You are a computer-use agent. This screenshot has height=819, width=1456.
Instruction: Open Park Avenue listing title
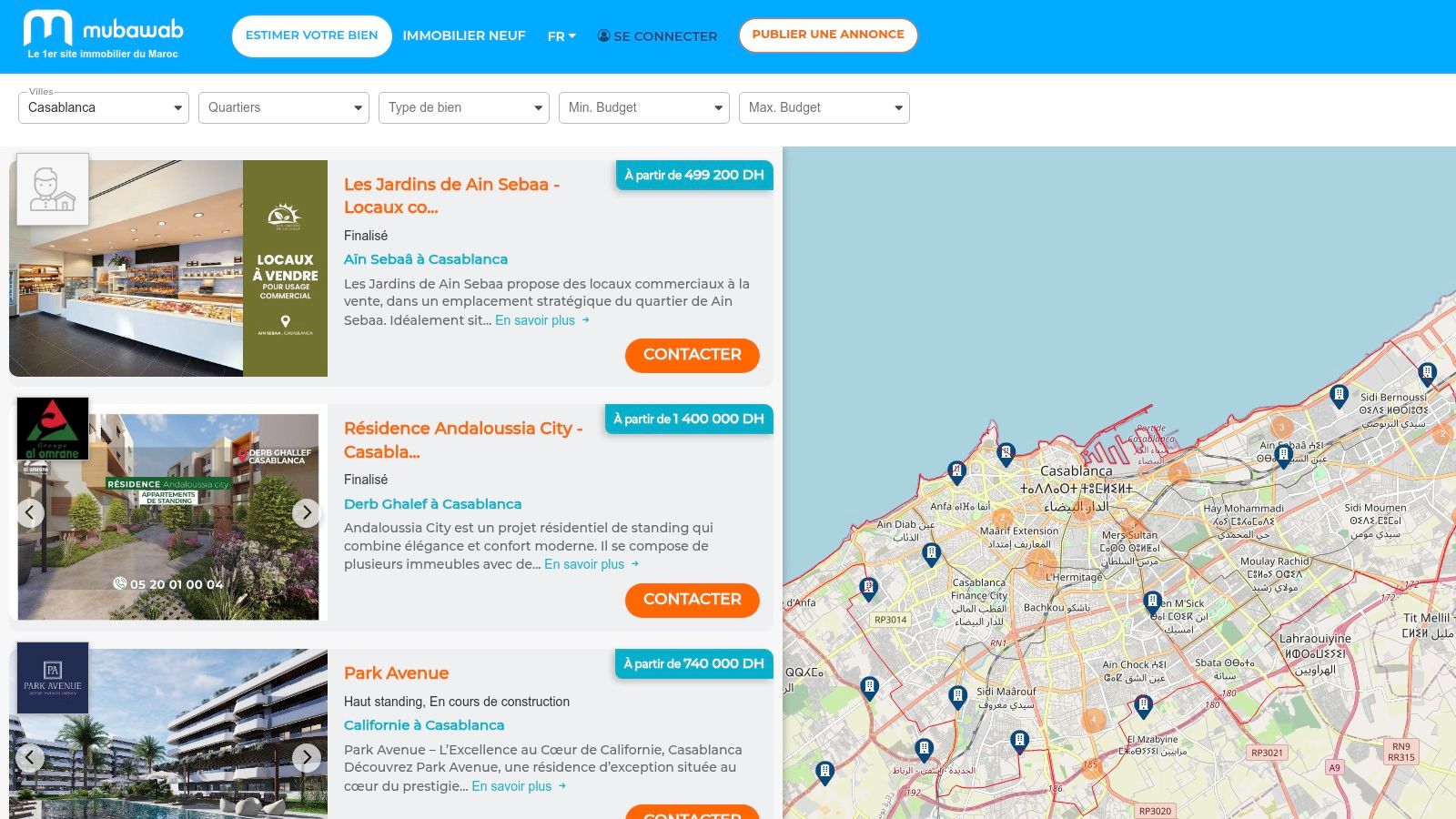tap(396, 673)
